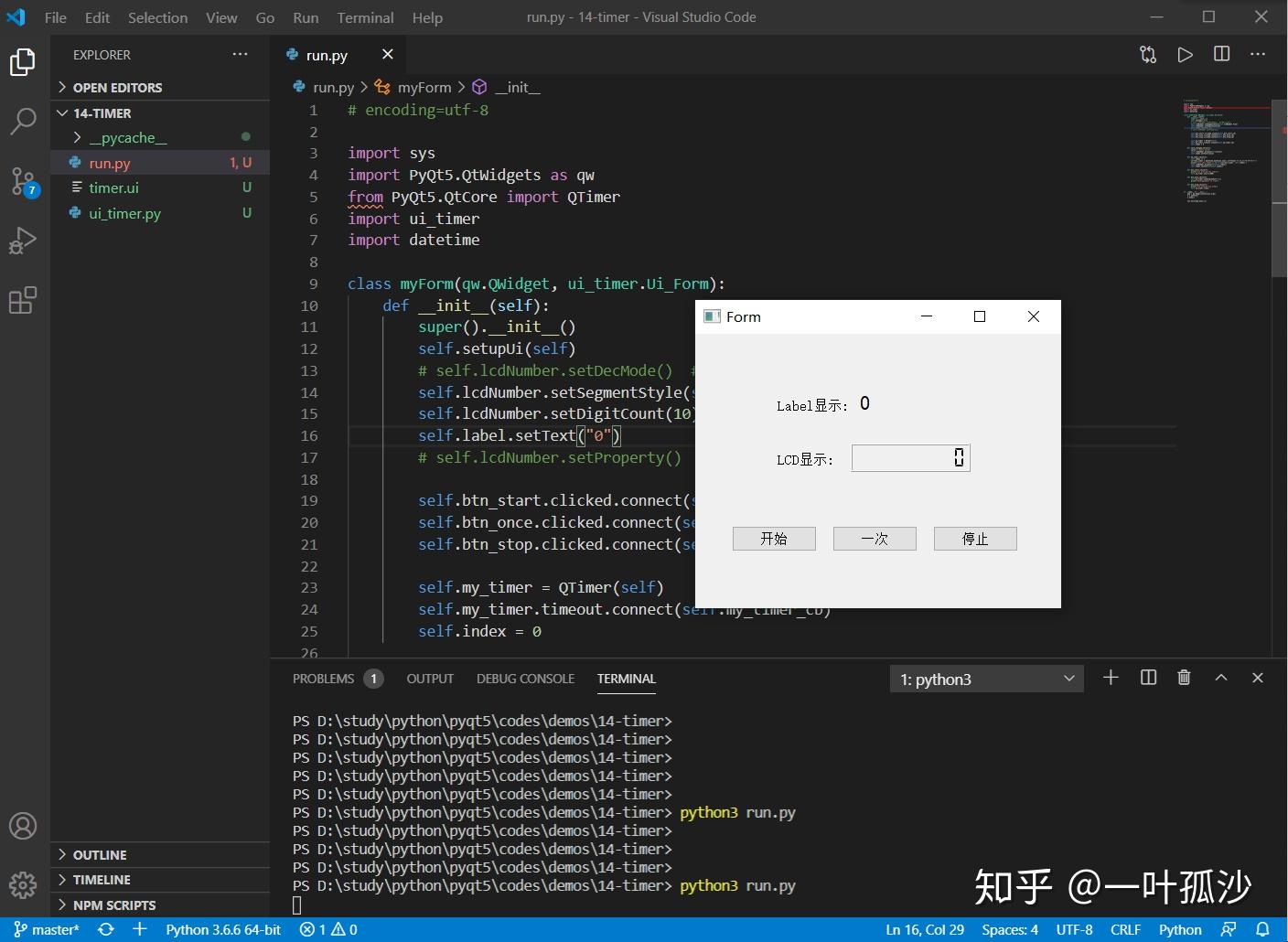Screen dimensions: 1288x942
Task: Open the terminal selector dropdown showing 1: python3
Action: tap(986, 678)
